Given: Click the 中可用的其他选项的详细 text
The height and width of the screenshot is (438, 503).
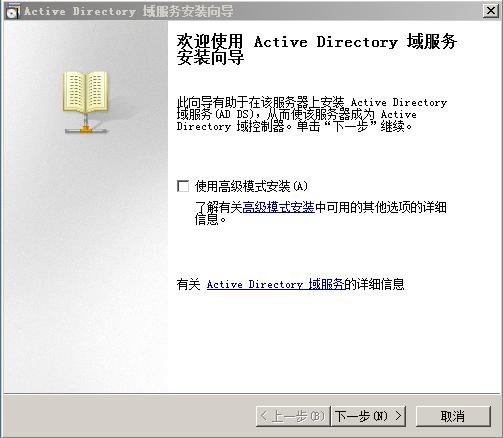Looking at the screenshot, I should 381,207.
